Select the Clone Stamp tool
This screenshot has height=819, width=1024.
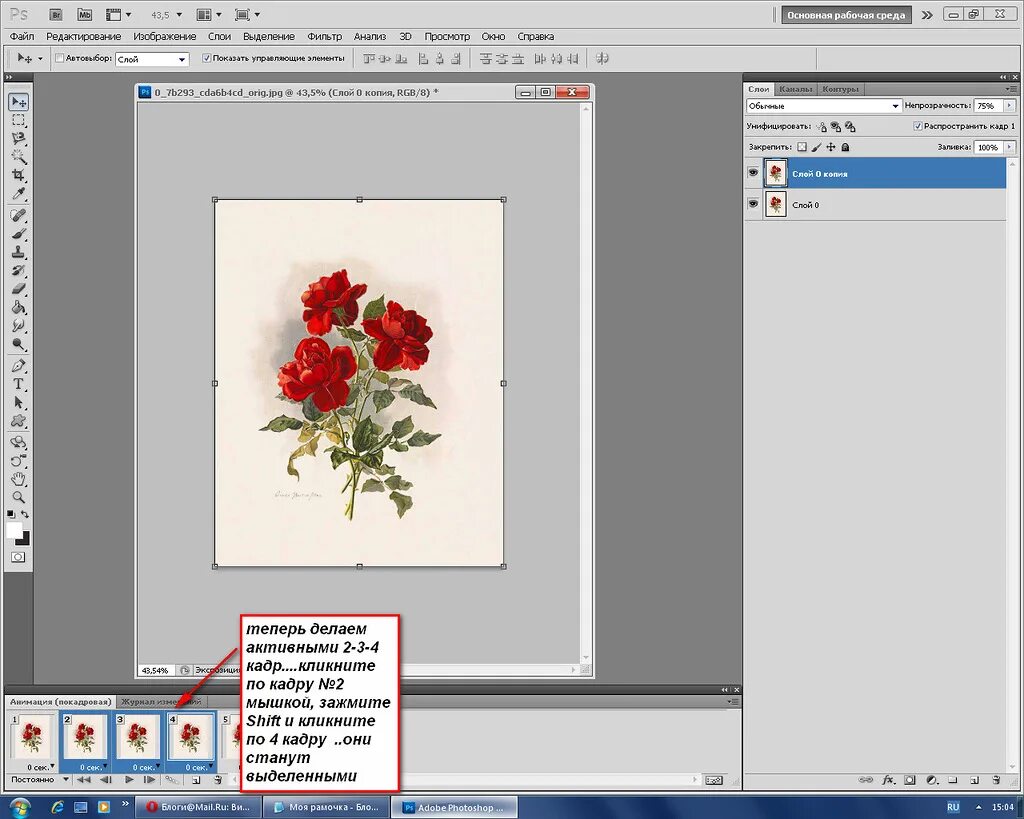tap(18, 251)
